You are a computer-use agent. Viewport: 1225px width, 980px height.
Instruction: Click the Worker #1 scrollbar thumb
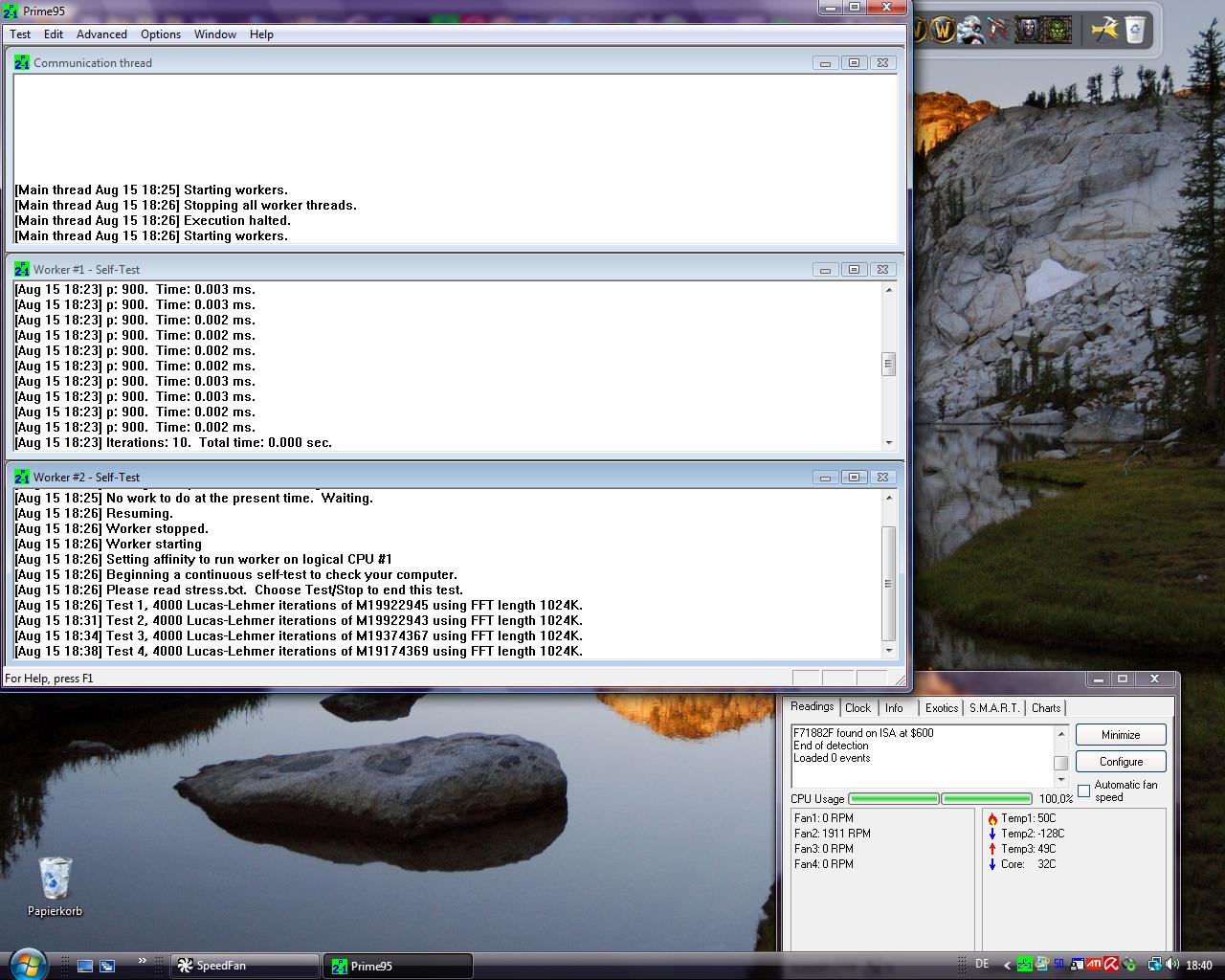(889, 364)
